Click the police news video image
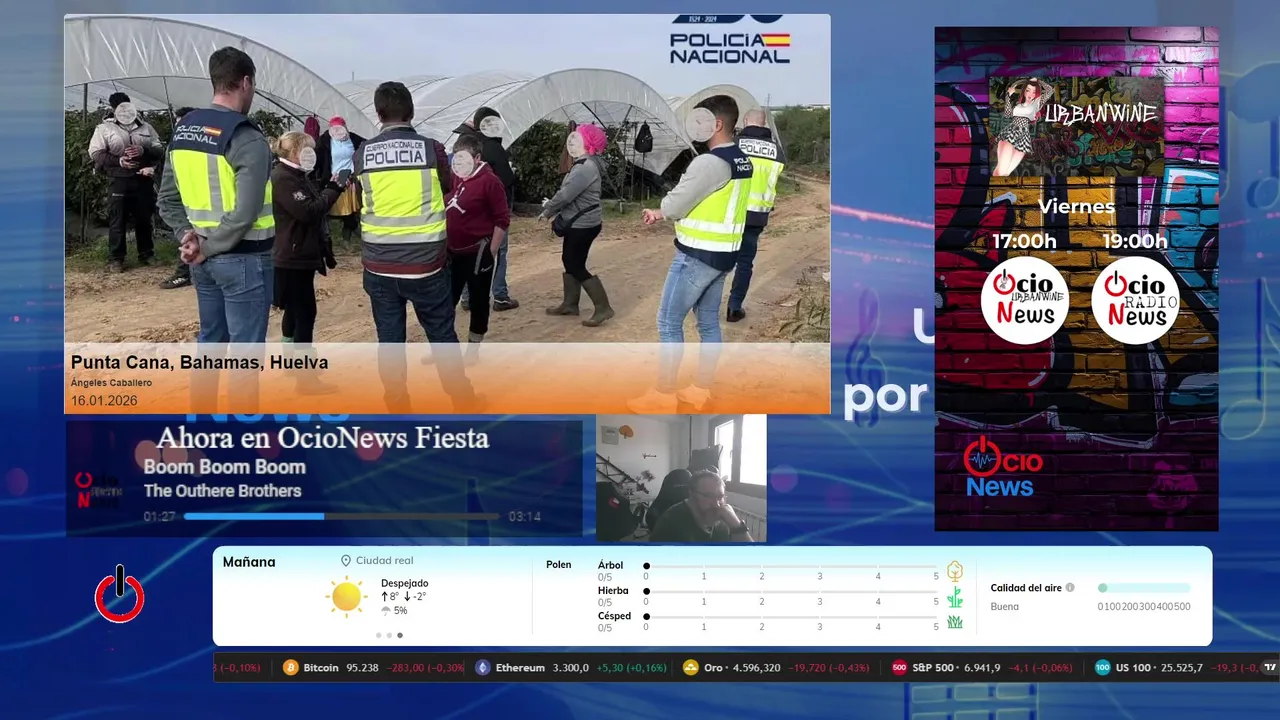 (447, 213)
